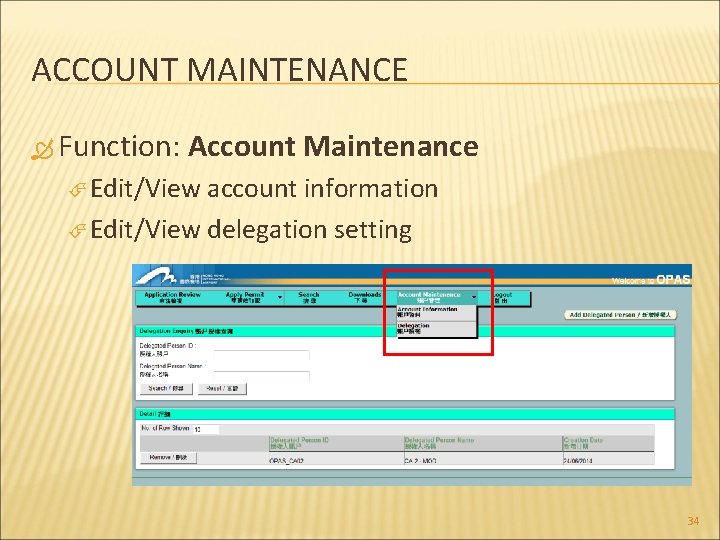This screenshot has height=540, width=720.
Task: Select the OPAS_CA02 table cell
Action: [x=337, y=460]
